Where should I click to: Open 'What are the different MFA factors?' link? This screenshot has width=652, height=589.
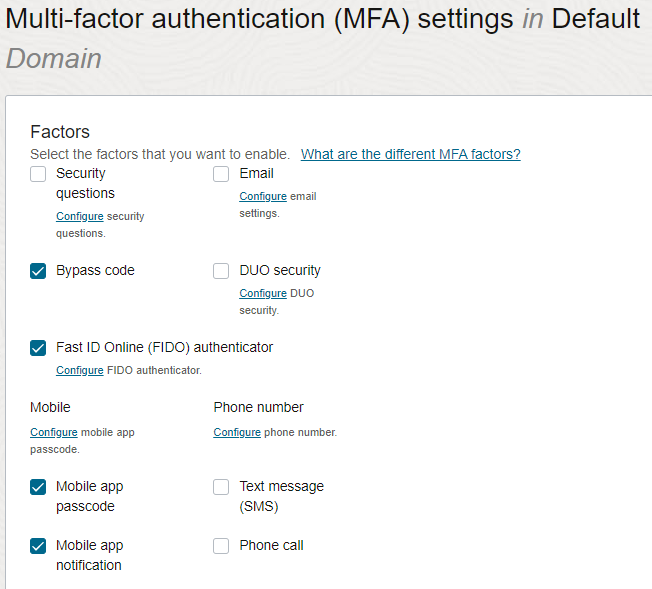(x=410, y=154)
